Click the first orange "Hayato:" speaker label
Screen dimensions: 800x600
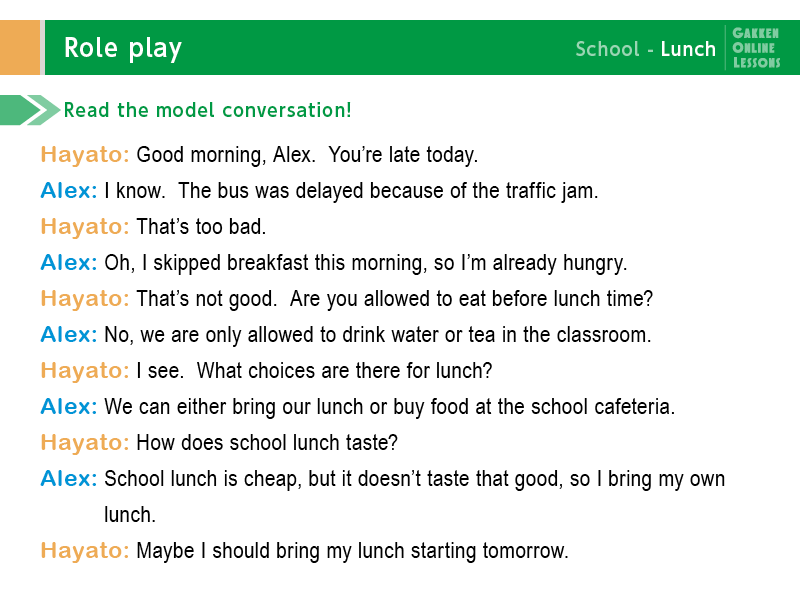point(85,155)
